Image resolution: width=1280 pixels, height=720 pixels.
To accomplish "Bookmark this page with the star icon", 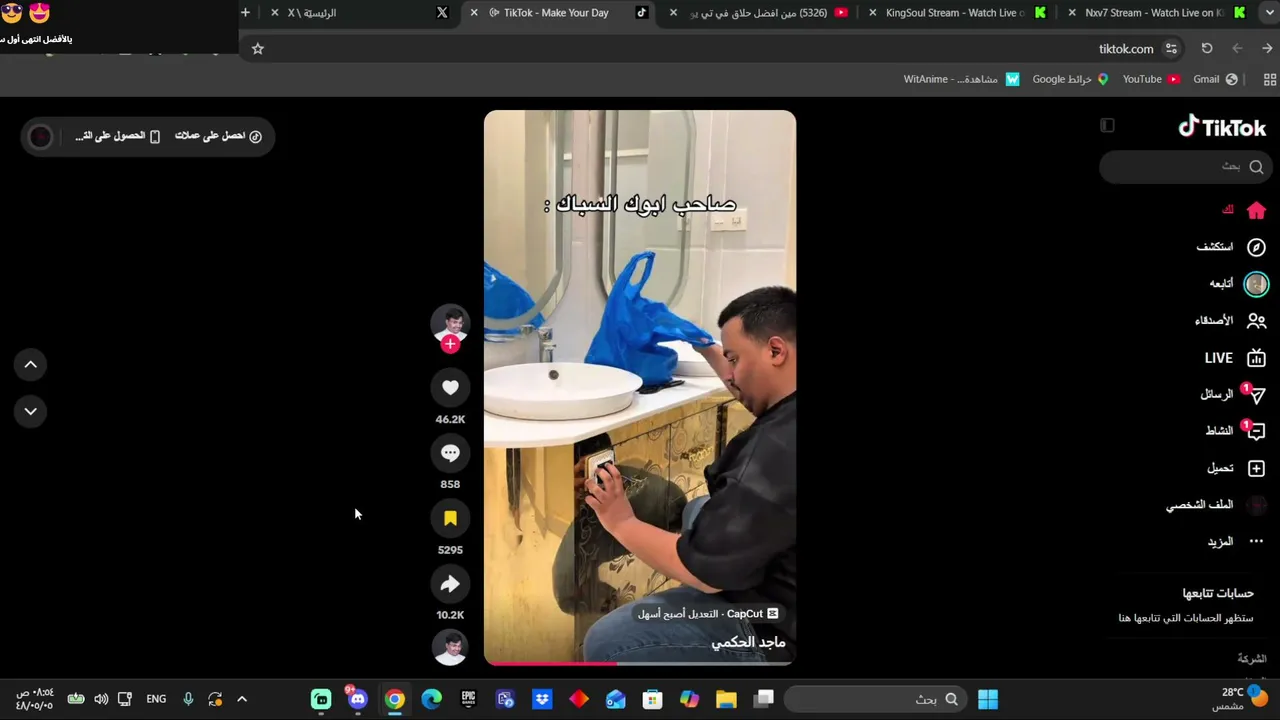I will click(257, 48).
